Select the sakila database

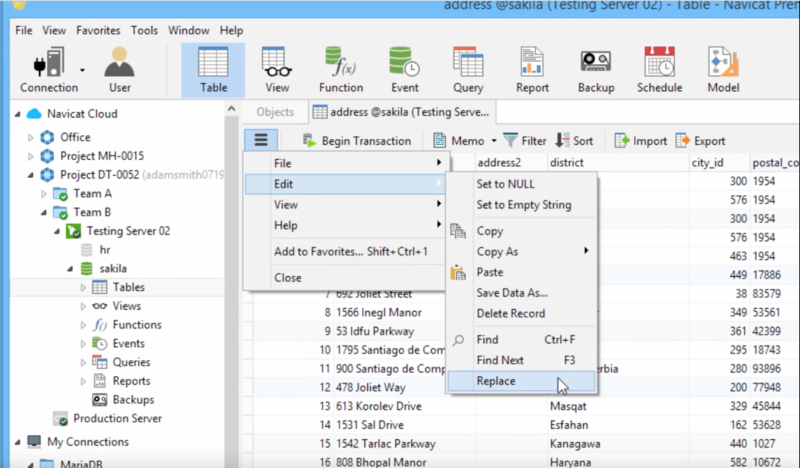(113, 268)
